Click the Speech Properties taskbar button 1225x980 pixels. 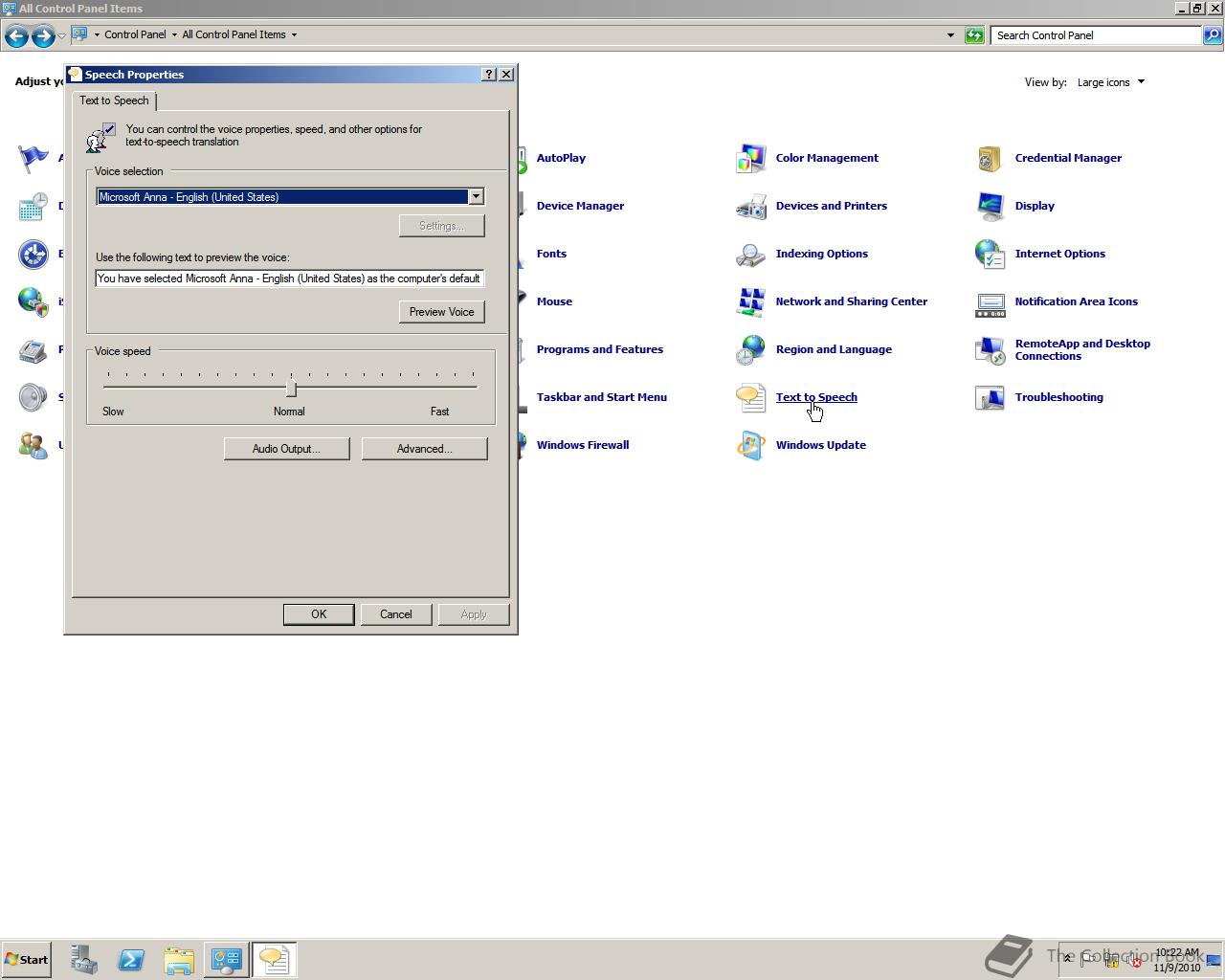[275, 960]
